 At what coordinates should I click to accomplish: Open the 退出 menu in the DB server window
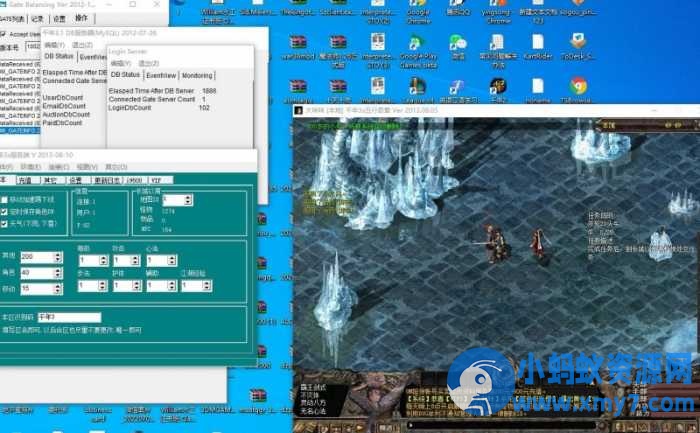82,45
